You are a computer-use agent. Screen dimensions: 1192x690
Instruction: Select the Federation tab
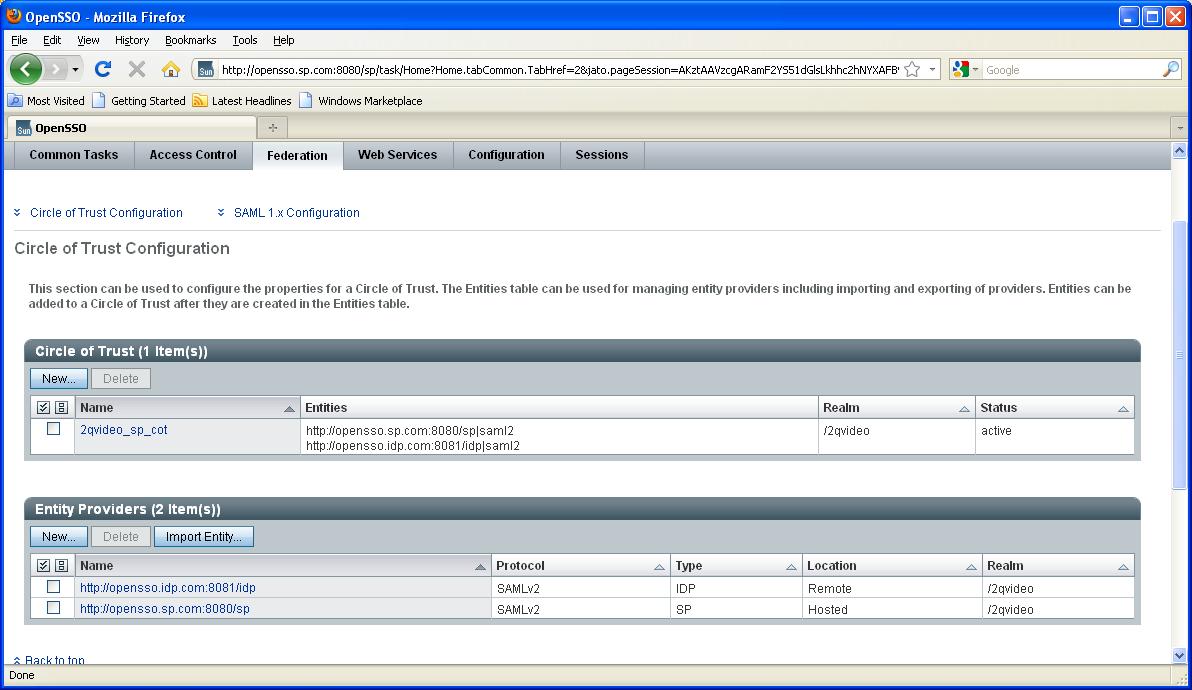[297, 156]
